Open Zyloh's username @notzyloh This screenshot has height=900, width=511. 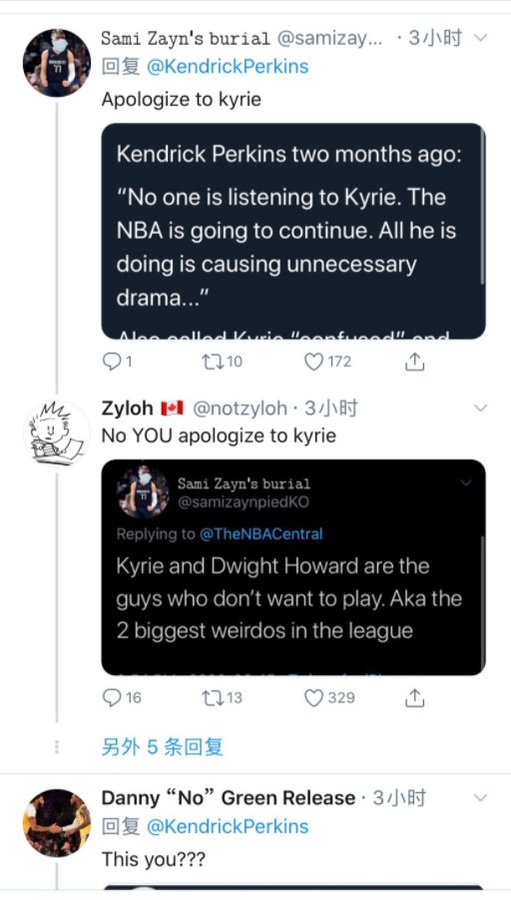click(x=239, y=408)
